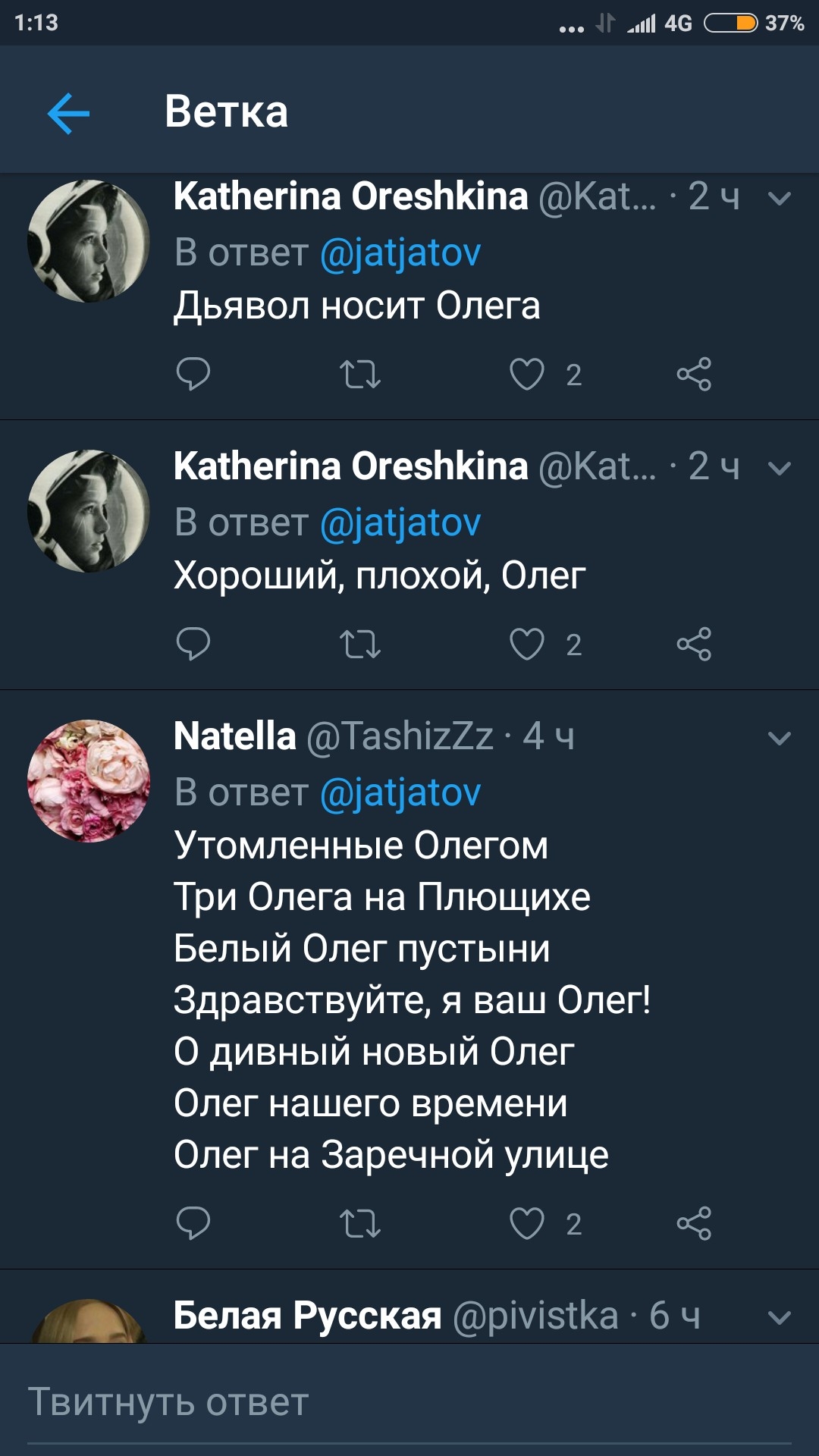Retweet the "Дьявол носит Олега" tweet

(x=359, y=374)
